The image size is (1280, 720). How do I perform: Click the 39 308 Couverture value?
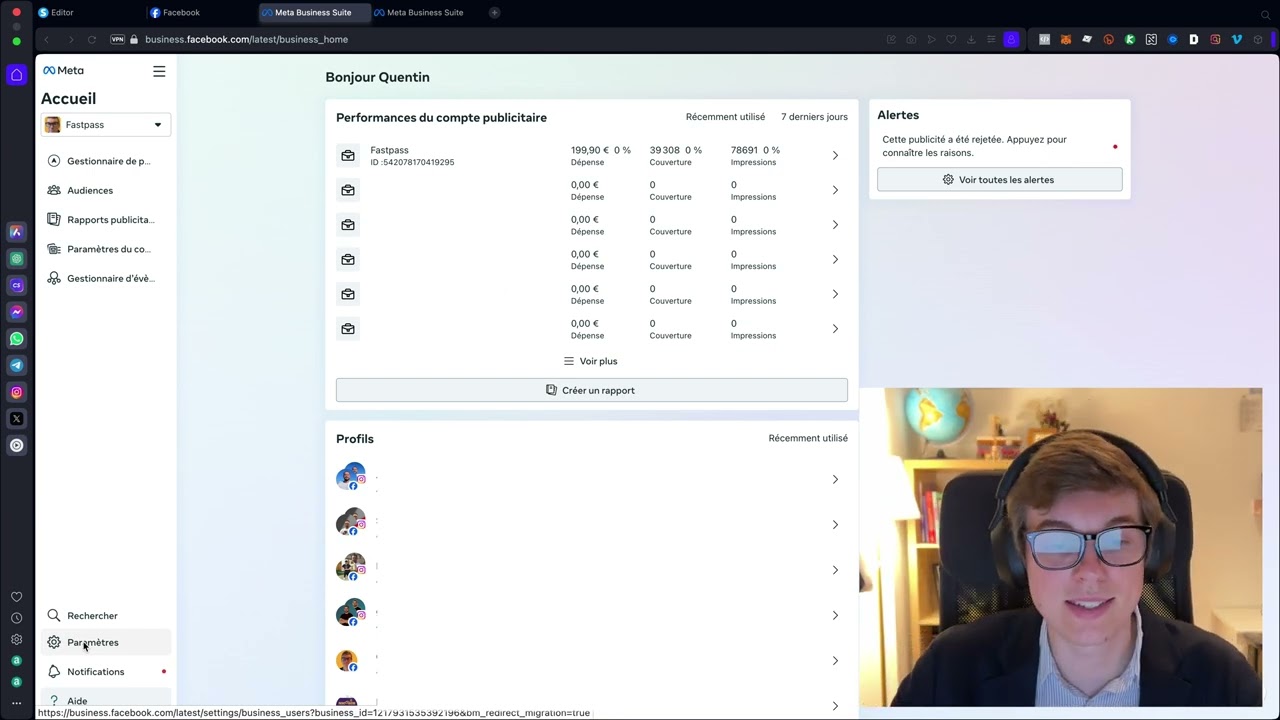point(664,150)
